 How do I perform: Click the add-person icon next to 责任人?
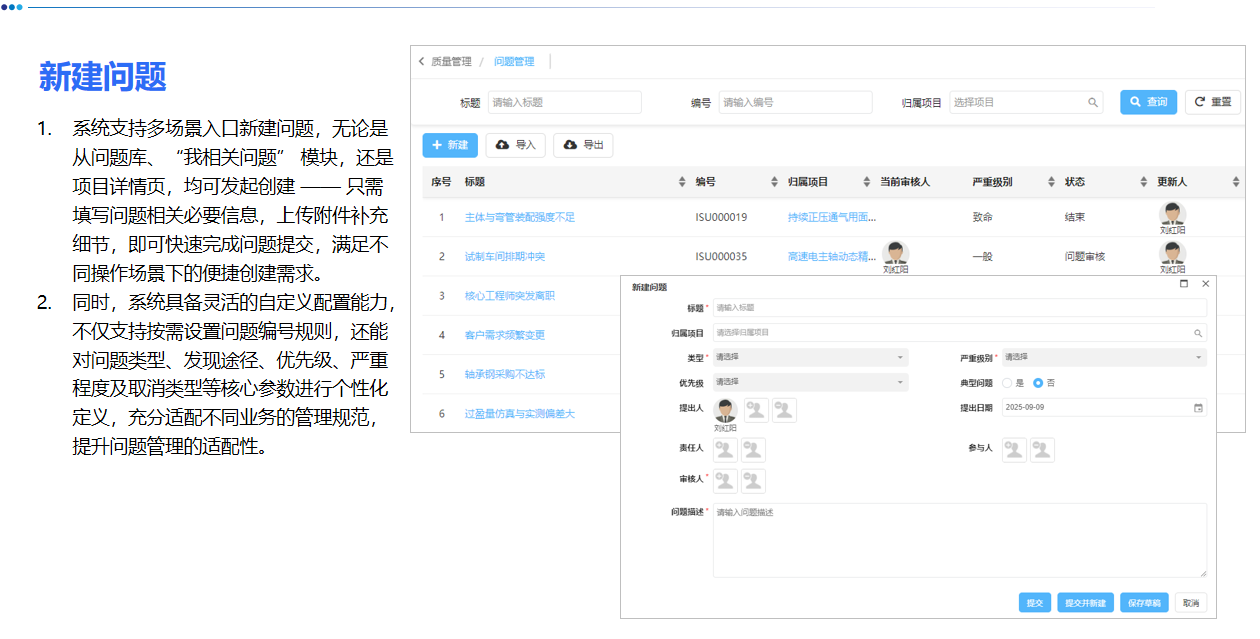pos(724,450)
